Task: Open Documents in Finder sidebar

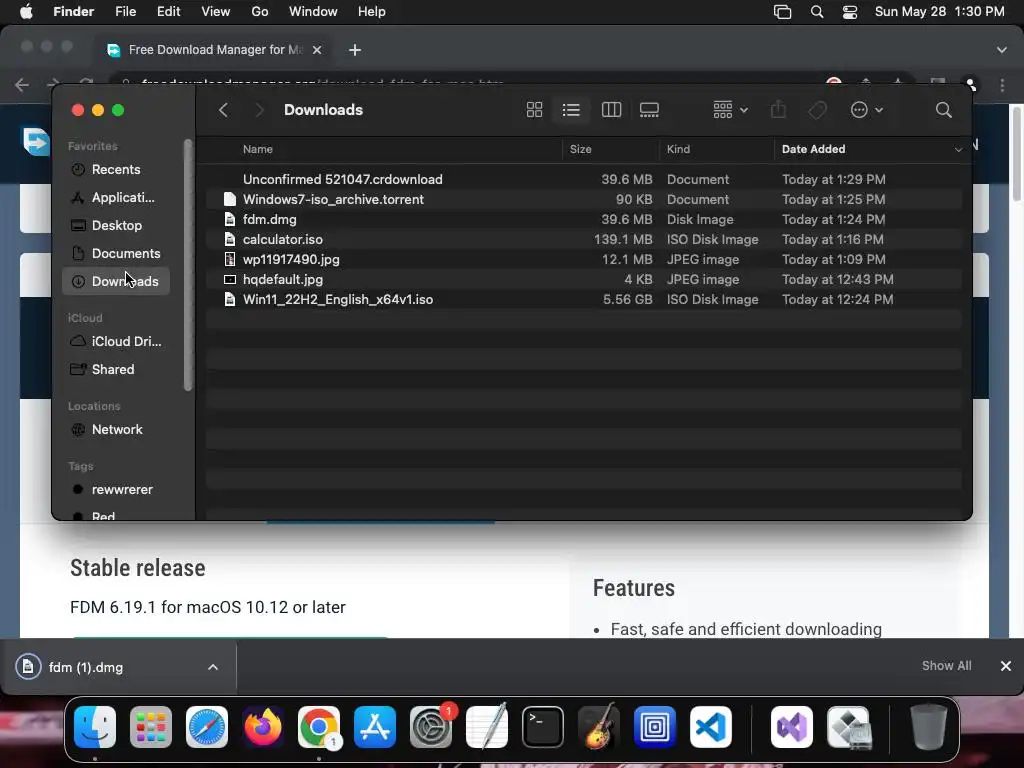Action: tap(116, 253)
